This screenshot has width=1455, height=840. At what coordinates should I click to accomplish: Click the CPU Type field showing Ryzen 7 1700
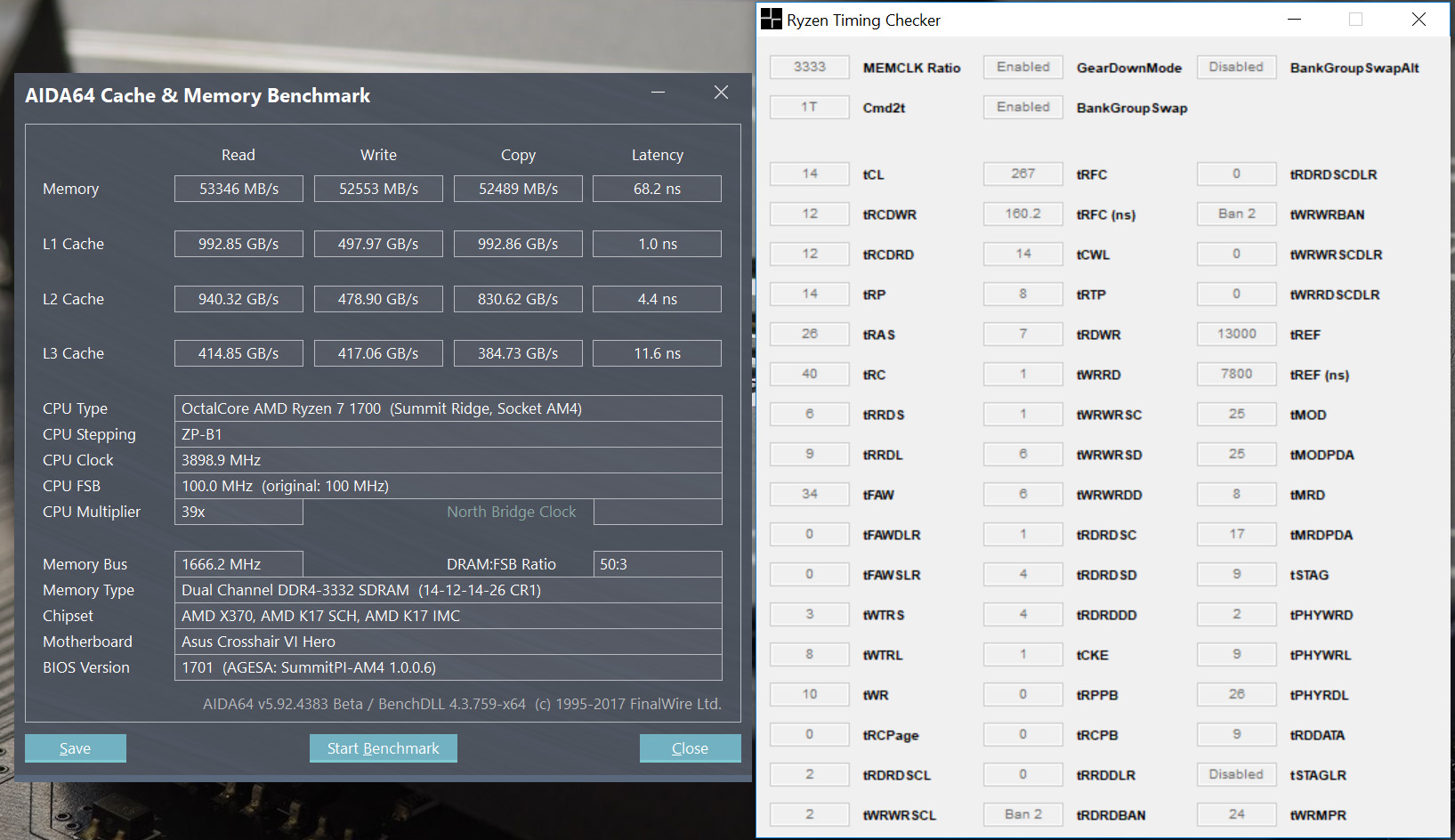coord(449,408)
